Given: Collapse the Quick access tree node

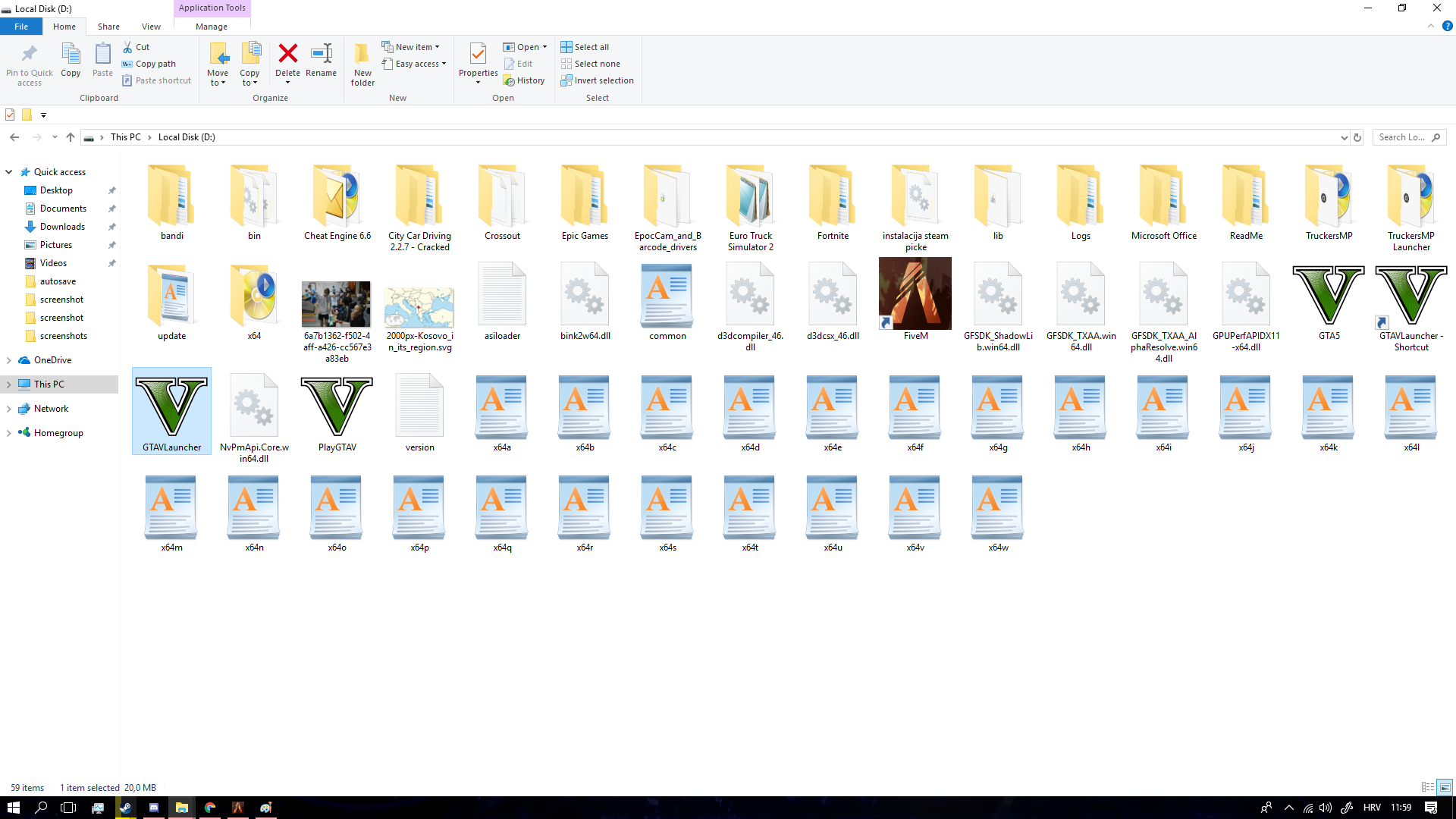Looking at the screenshot, I should [8, 172].
